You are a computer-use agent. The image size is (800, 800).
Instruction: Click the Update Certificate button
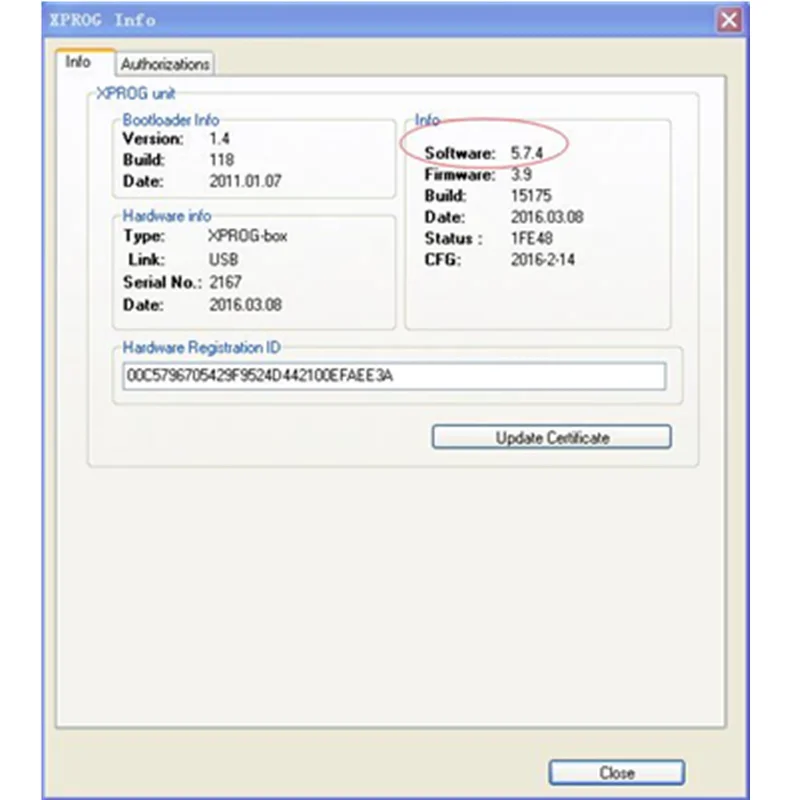tap(552, 437)
